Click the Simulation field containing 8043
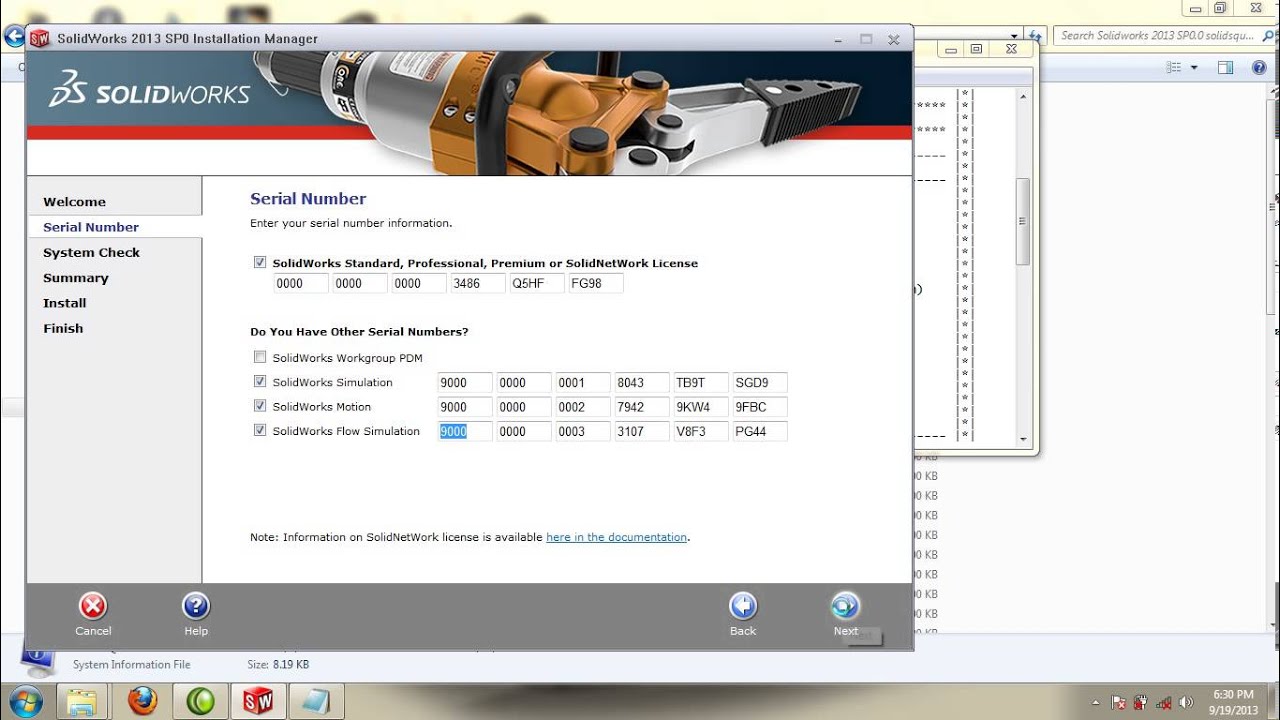Image resolution: width=1280 pixels, height=720 pixels. click(642, 382)
